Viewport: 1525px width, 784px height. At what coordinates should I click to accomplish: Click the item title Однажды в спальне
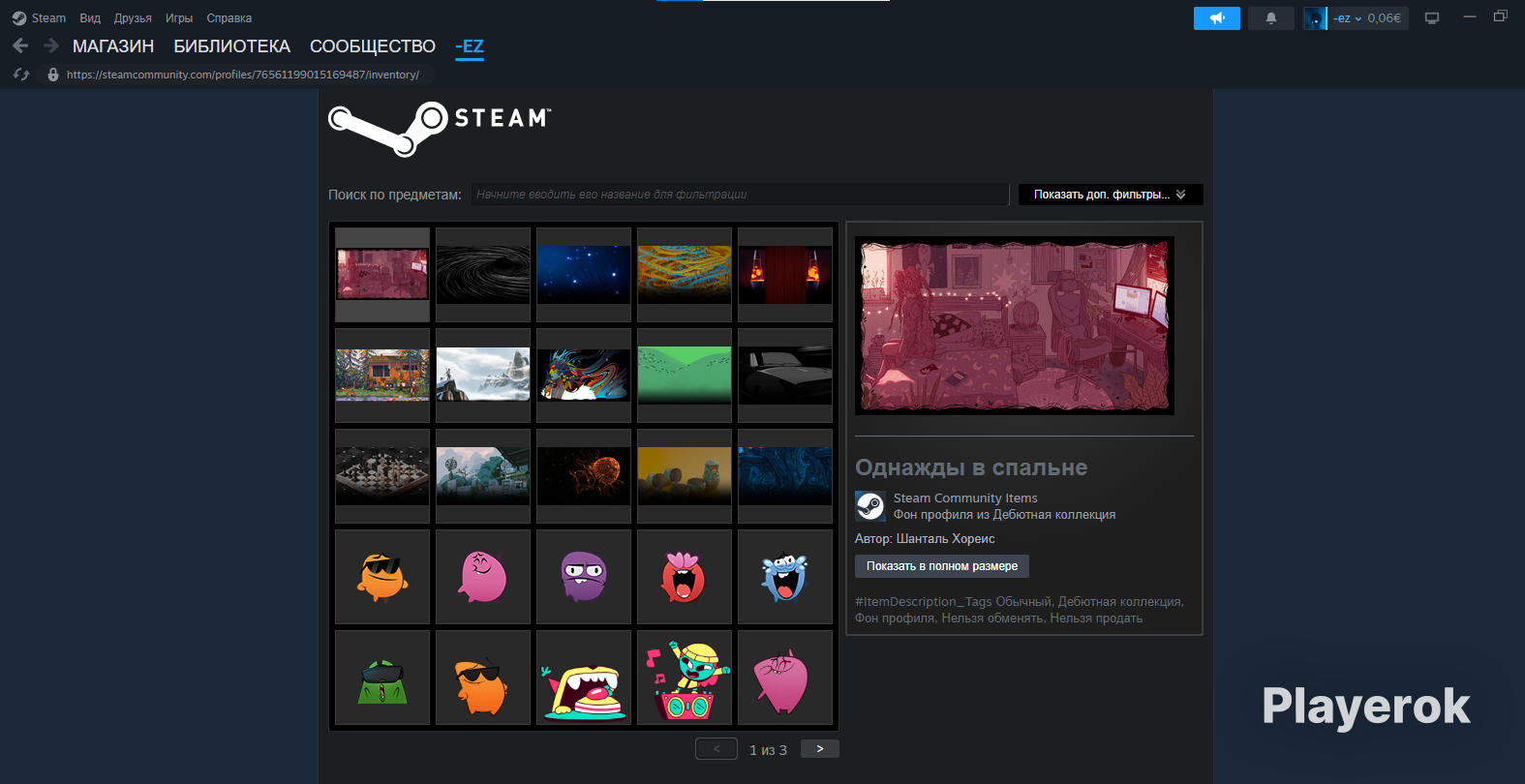971,467
